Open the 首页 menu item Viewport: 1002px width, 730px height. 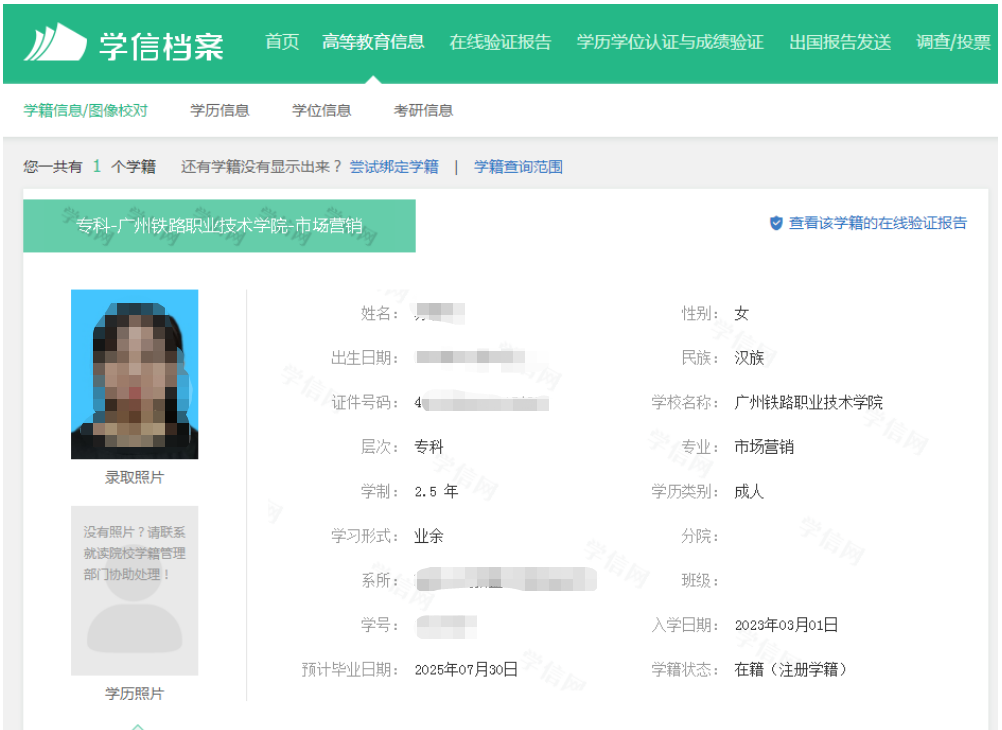[x=282, y=42]
